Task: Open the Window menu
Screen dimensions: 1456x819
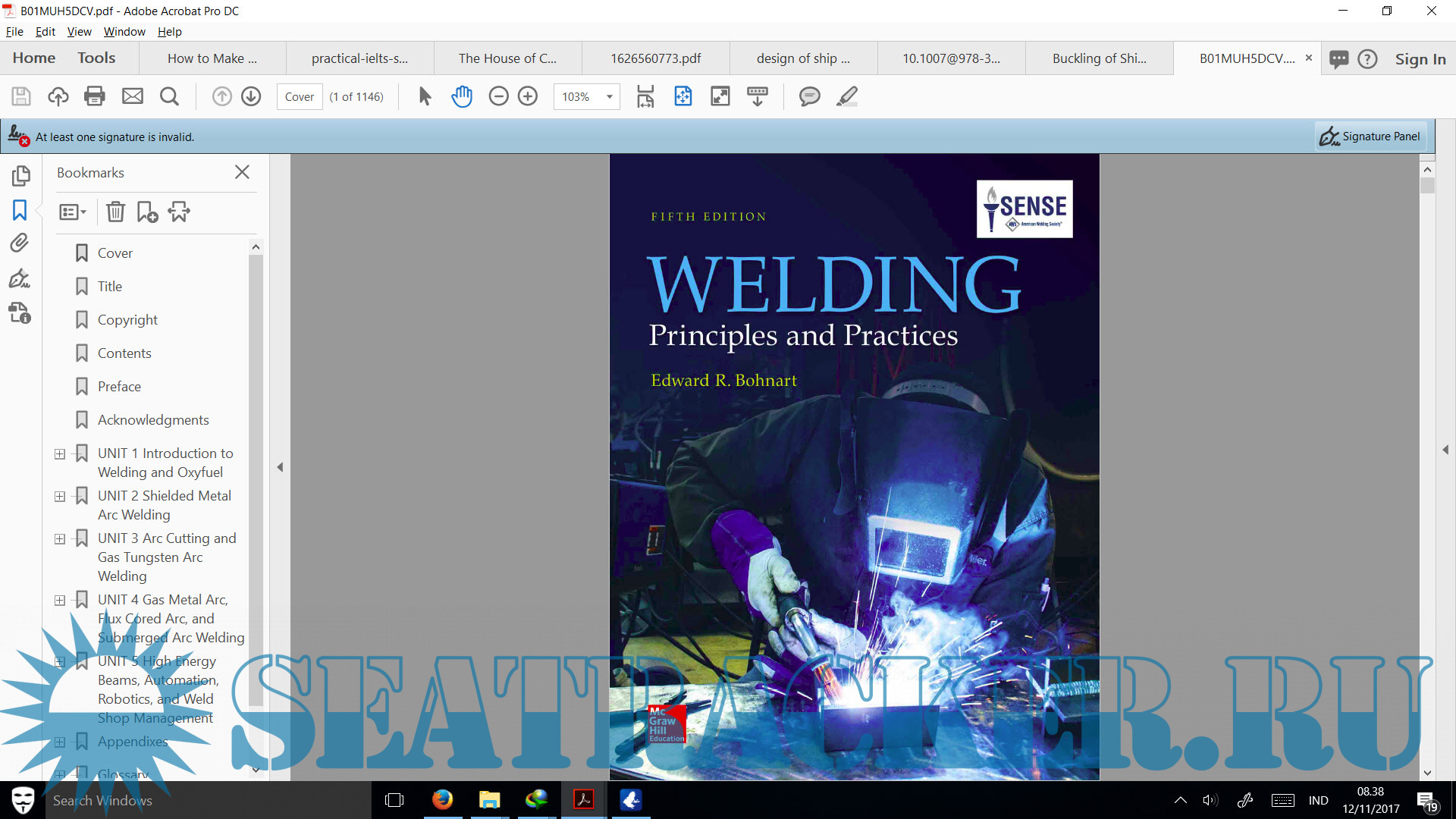Action: pyautogui.click(x=124, y=32)
